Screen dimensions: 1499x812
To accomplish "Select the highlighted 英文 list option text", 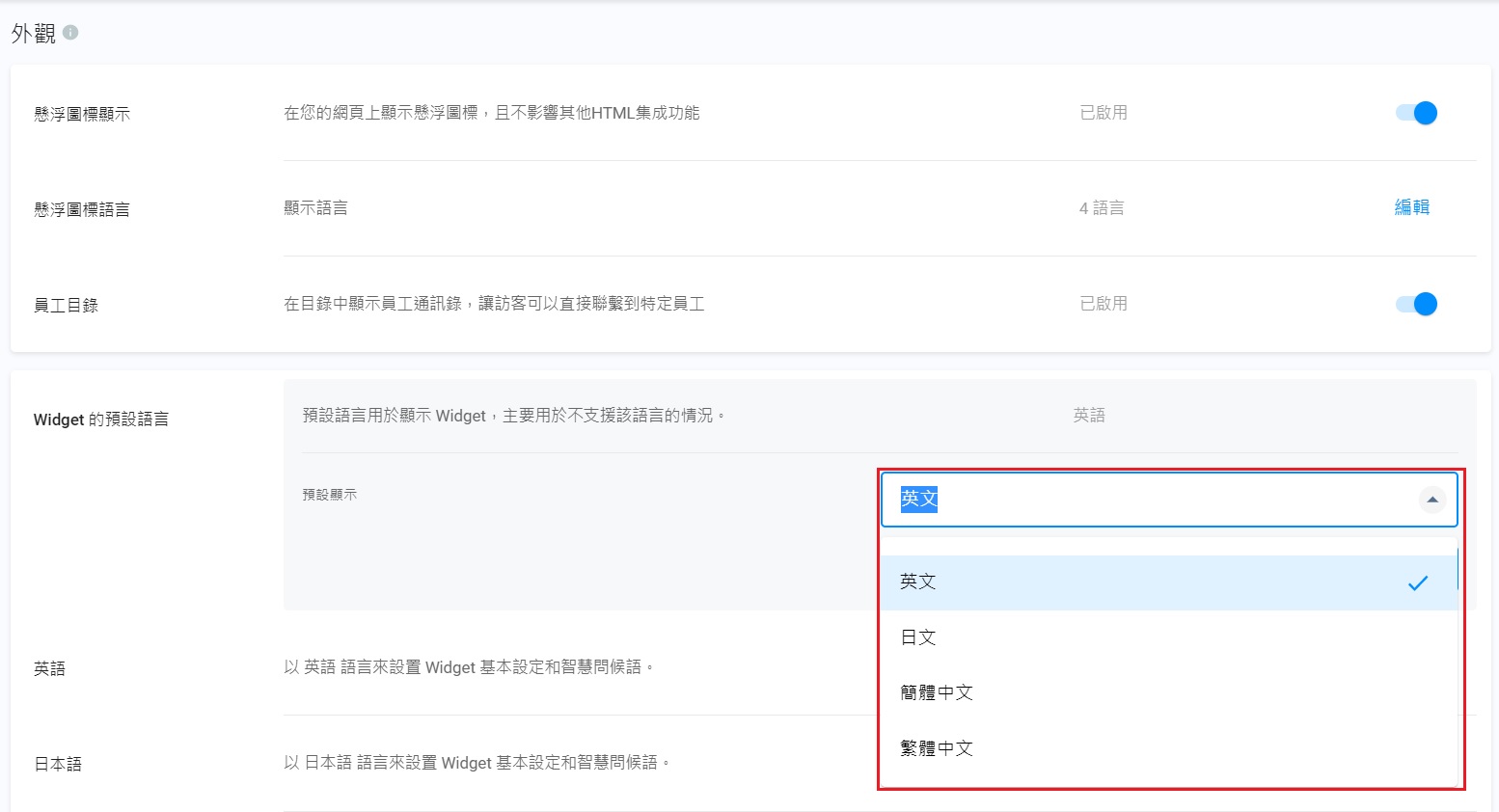I will [x=918, y=582].
